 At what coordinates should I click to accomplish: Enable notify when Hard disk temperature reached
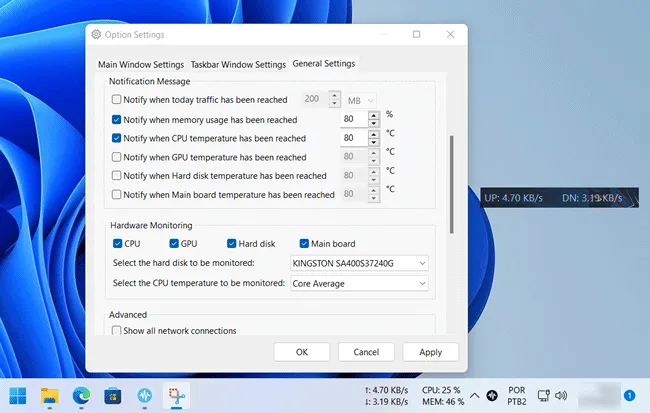pos(116,175)
